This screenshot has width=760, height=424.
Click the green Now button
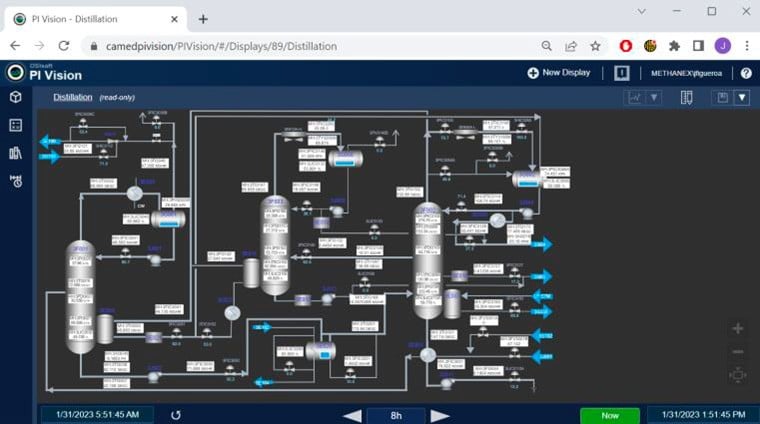(x=609, y=414)
